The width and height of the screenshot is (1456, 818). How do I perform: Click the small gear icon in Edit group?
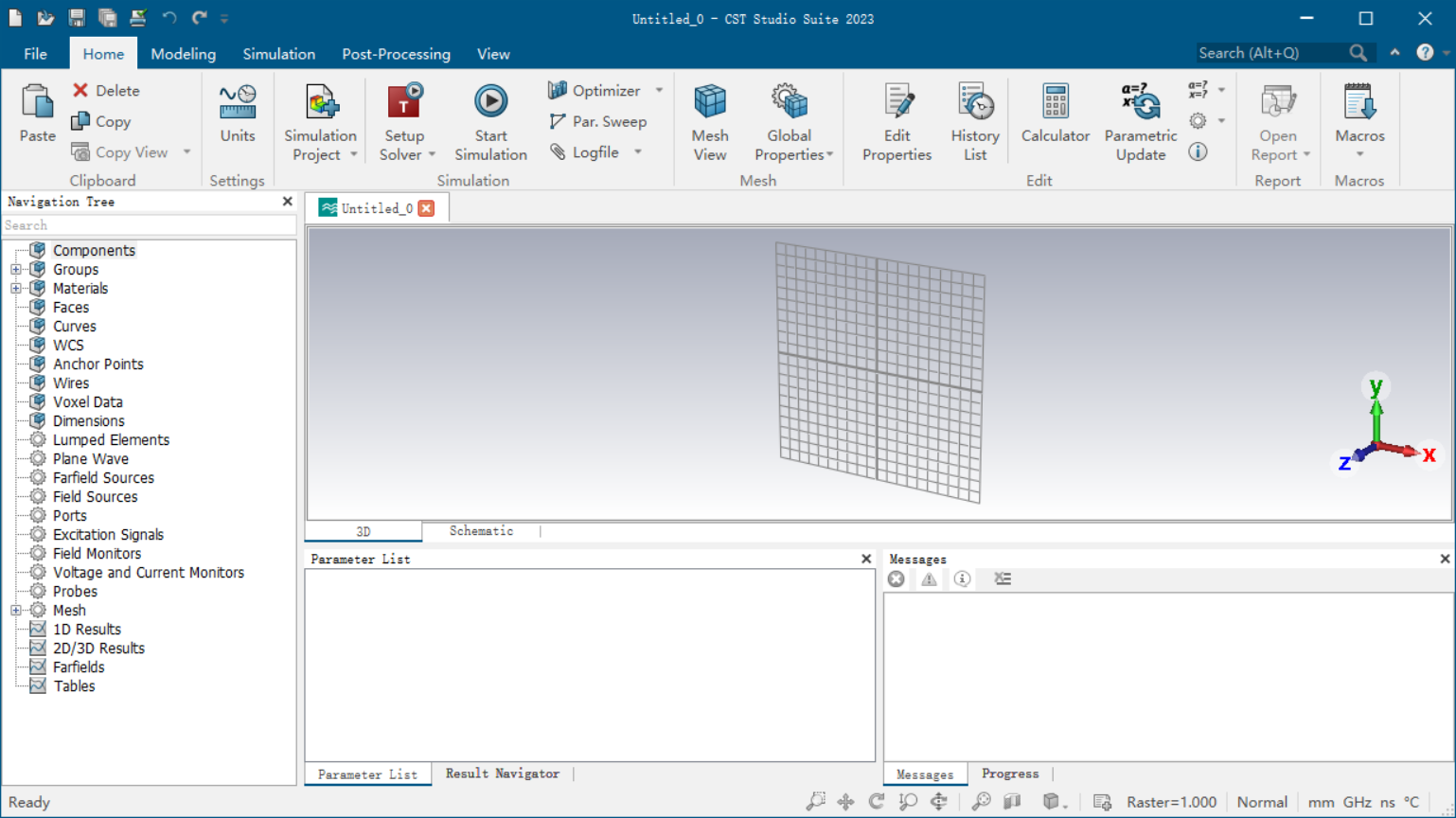pos(1199,120)
